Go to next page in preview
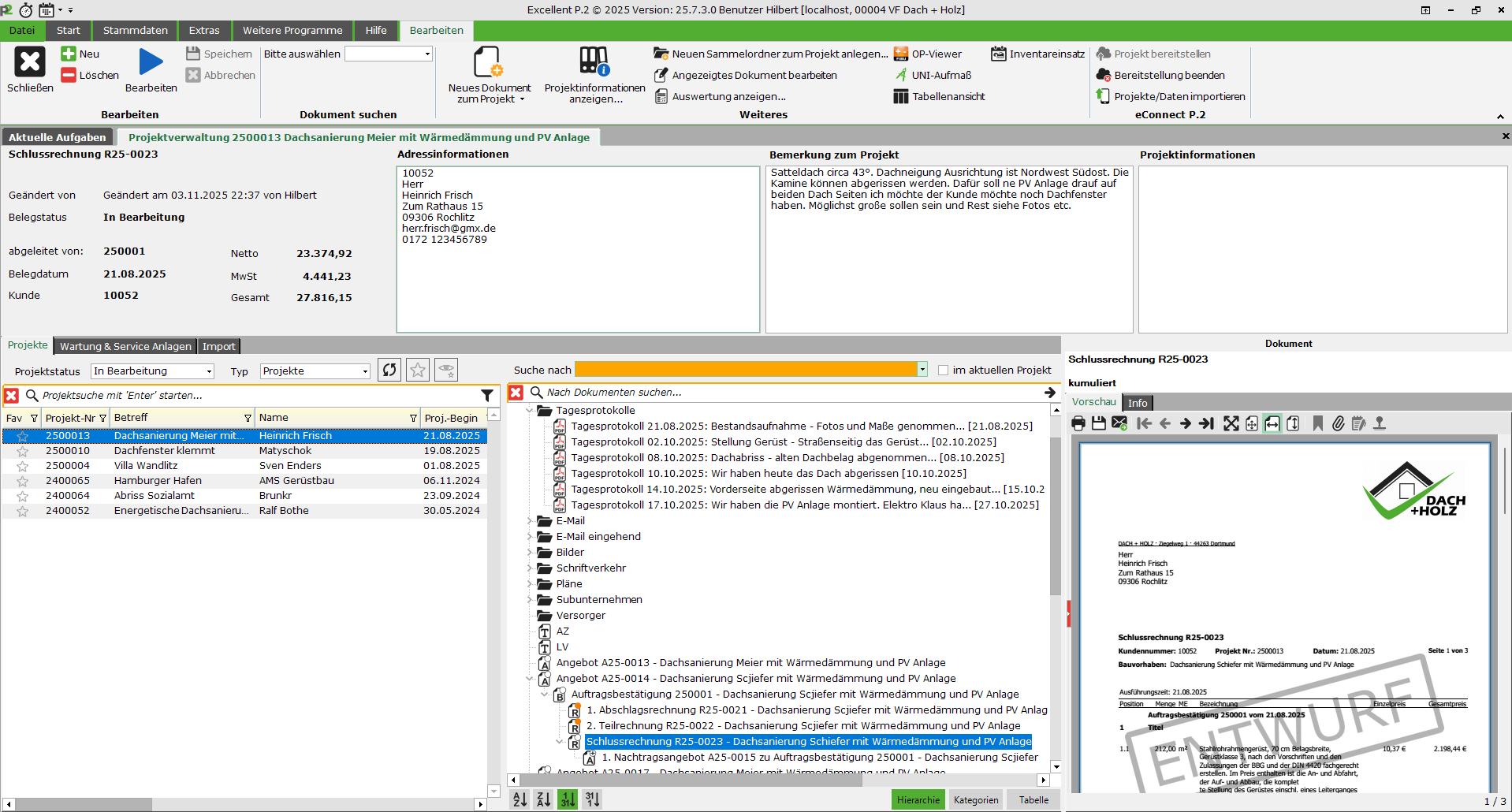1512x812 pixels. (x=1185, y=424)
